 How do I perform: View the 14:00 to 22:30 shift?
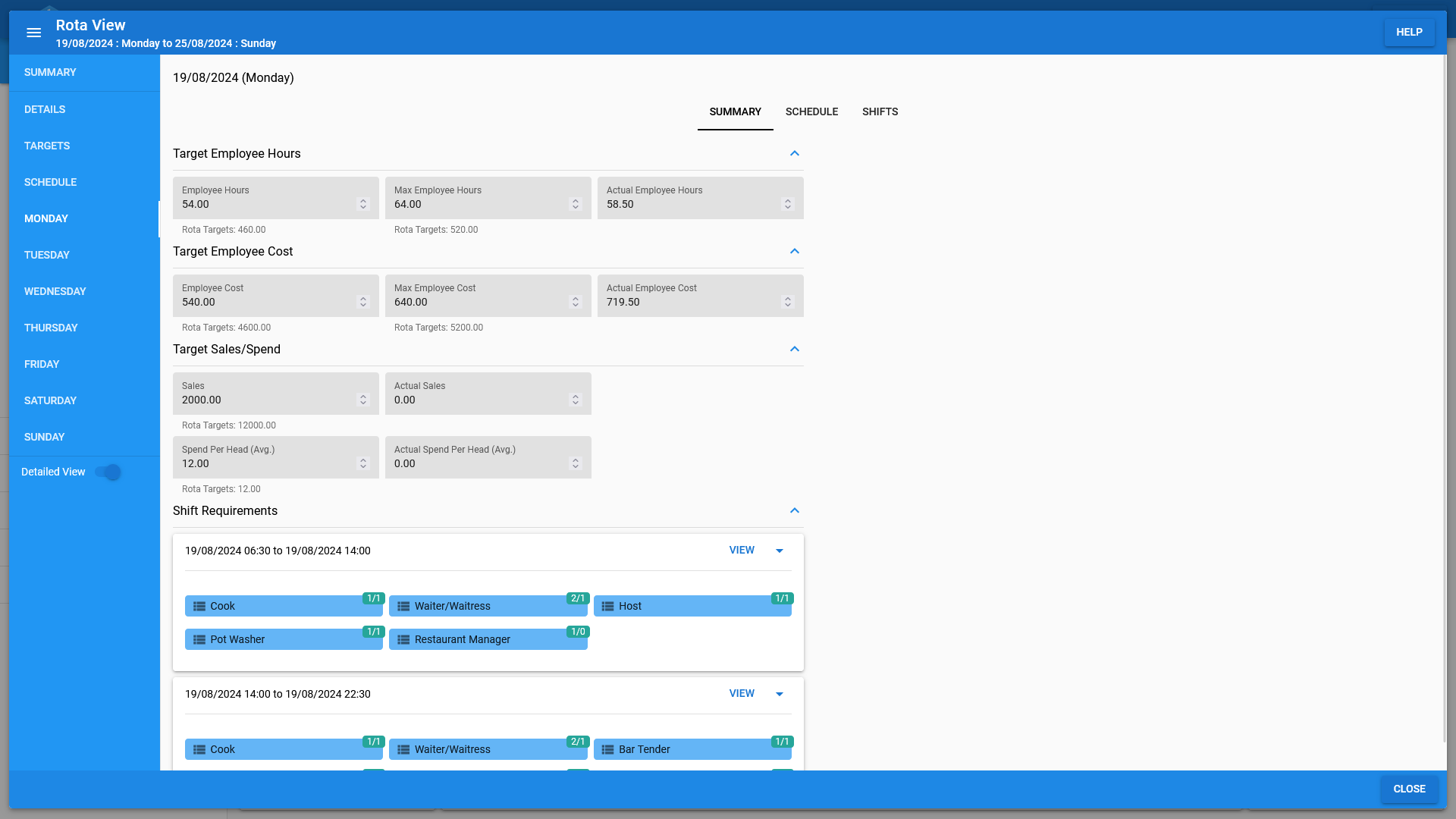(742, 694)
